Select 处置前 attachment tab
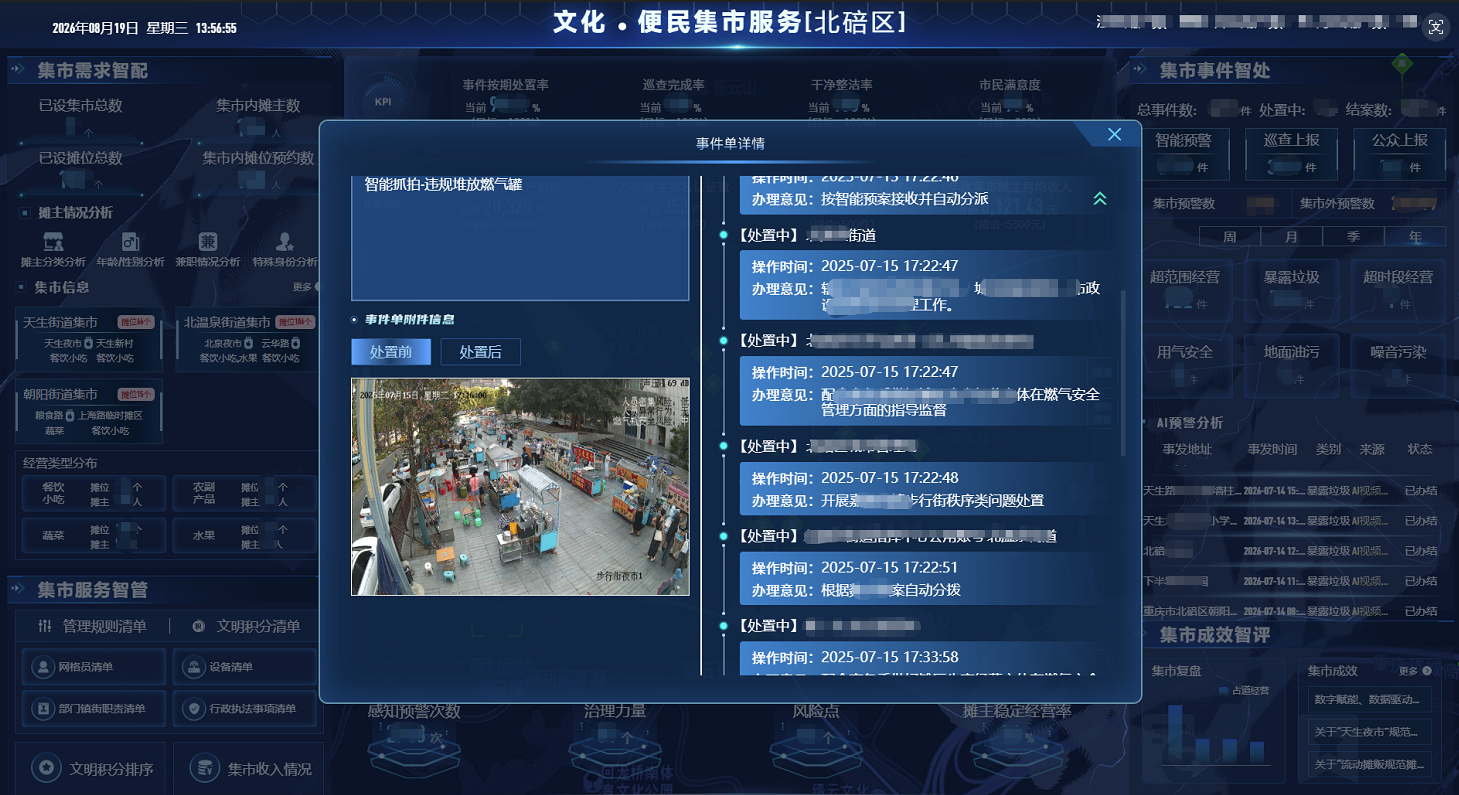 point(391,352)
